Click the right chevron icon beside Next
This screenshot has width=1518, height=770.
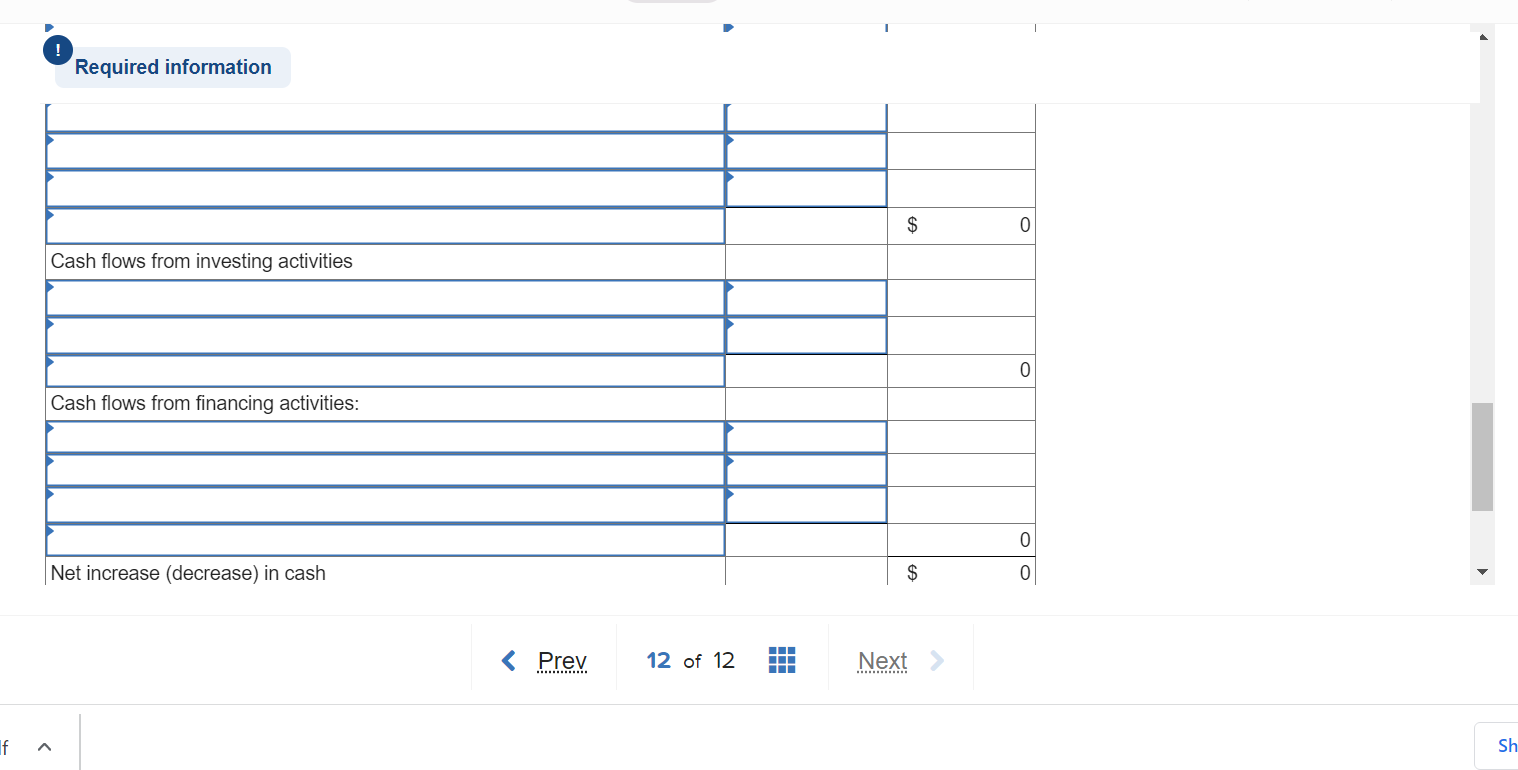pyautogui.click(x=936, y=660)
